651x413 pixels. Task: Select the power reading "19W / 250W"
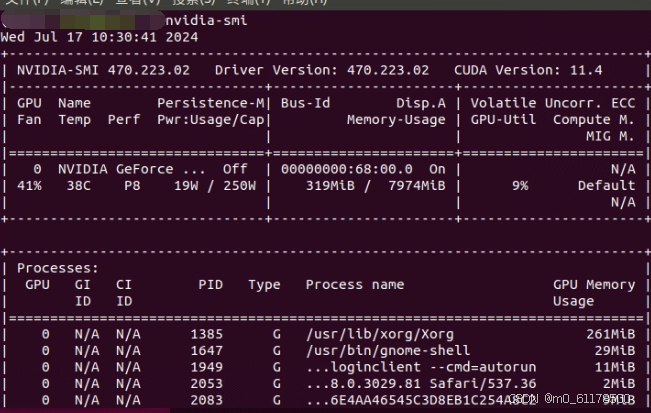tap(215, 186)
